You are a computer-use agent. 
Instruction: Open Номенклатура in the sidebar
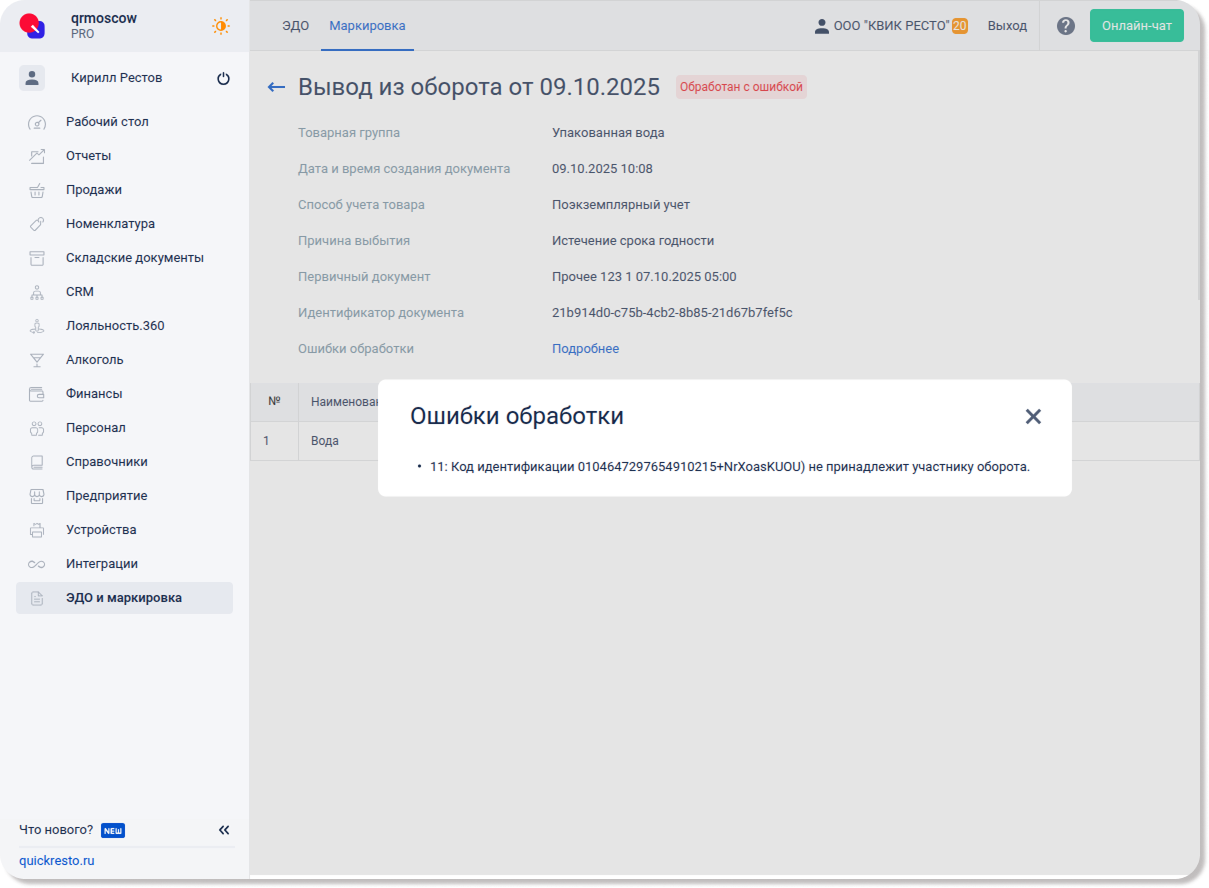(110, 224)
